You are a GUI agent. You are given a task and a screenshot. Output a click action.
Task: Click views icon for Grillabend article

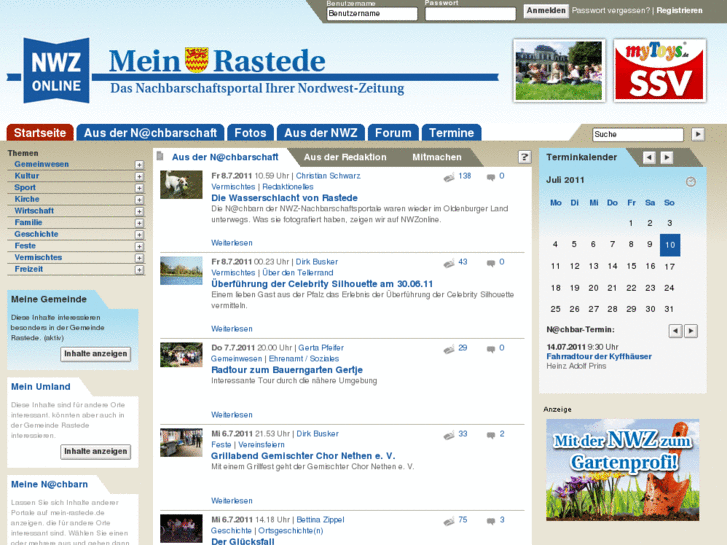pyautogui.click(x=449, y=435)
